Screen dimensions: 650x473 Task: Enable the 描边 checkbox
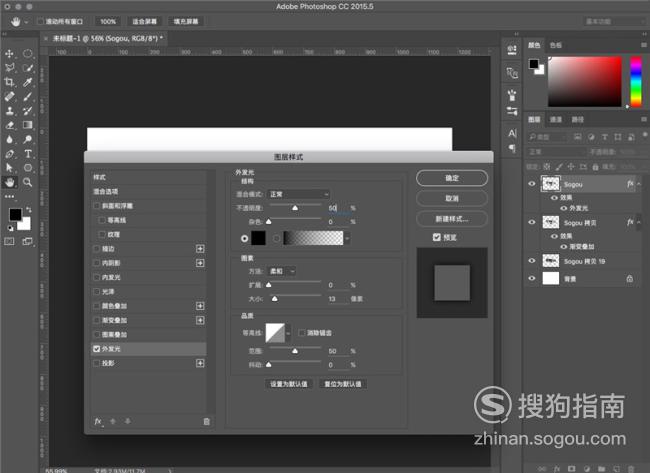point(97,249)
